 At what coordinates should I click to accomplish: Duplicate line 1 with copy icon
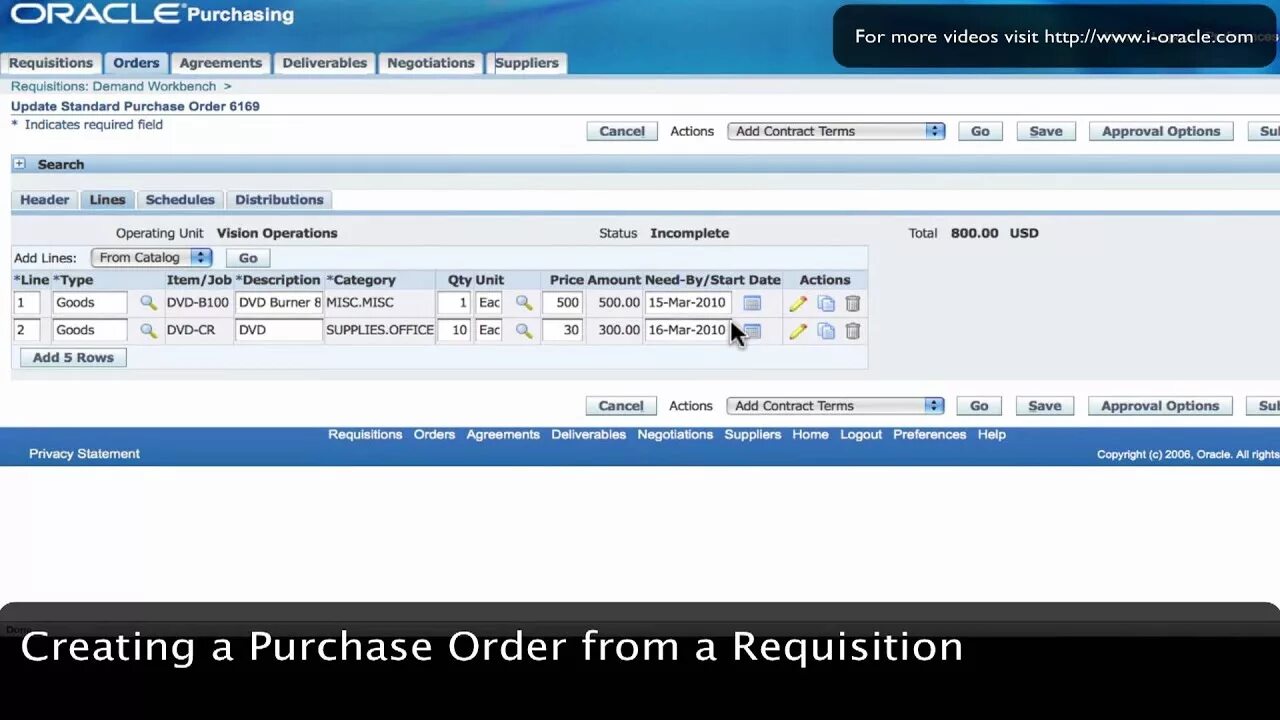point(826,304)
